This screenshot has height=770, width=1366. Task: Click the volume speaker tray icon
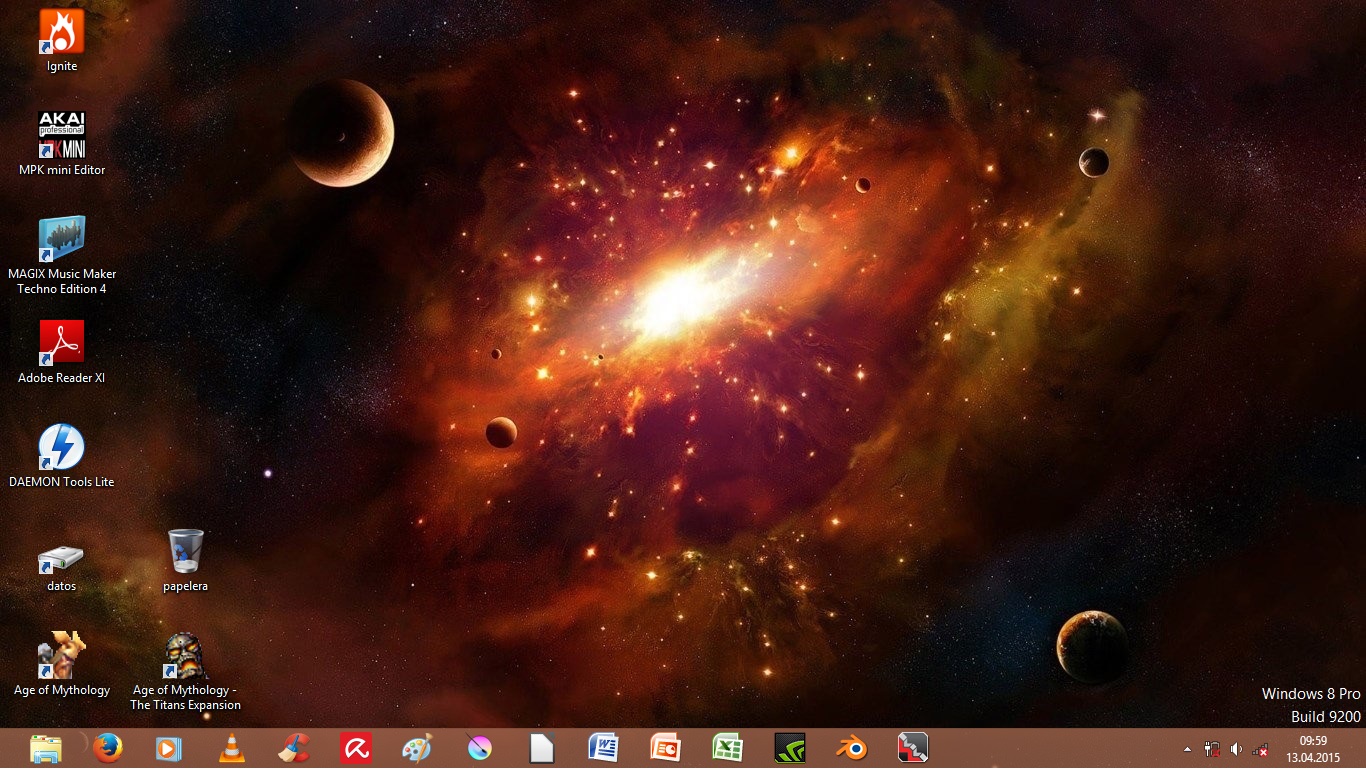tap(1236, 749)
